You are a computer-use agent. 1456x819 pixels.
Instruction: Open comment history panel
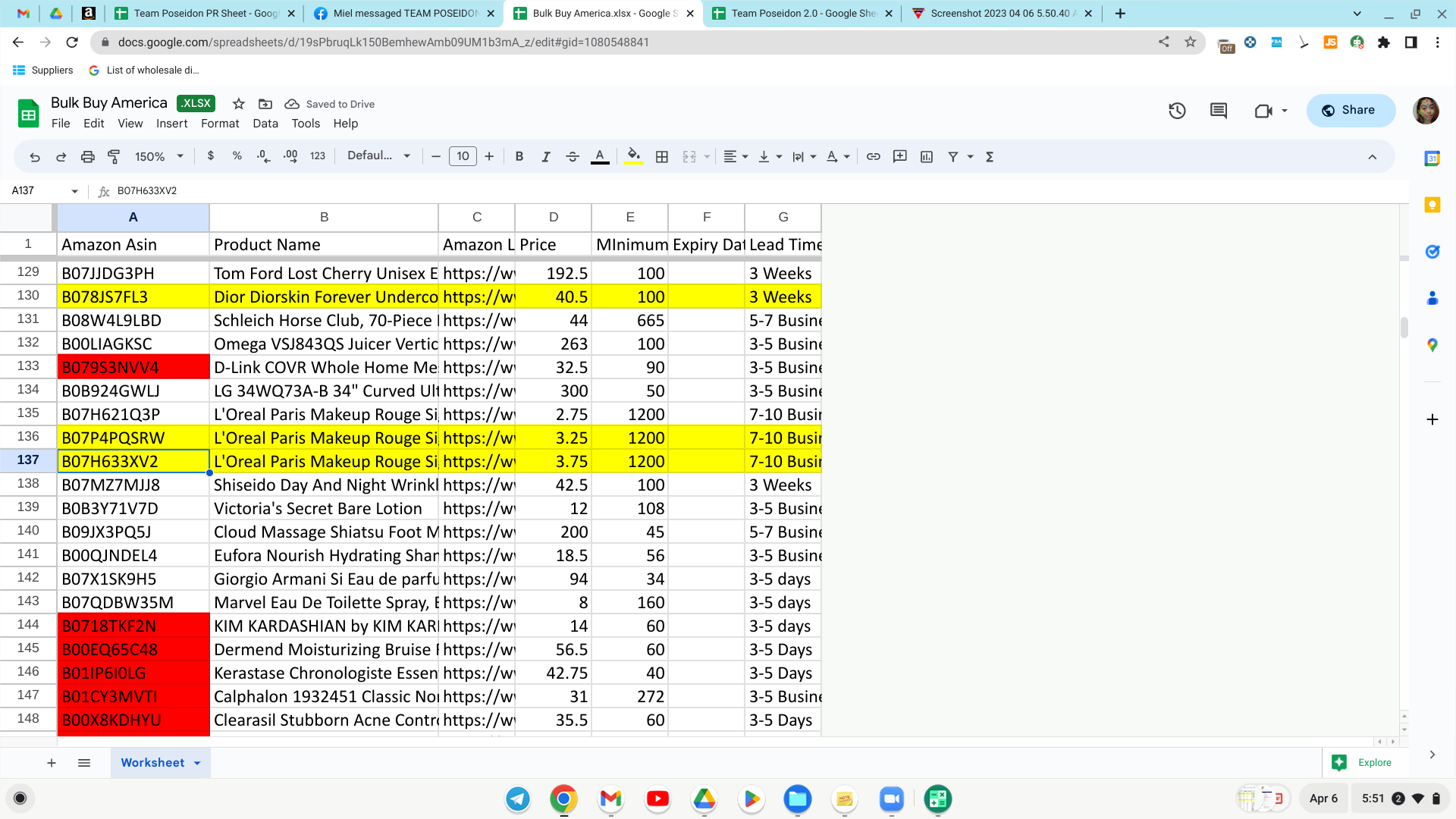tap(1219, 111)
